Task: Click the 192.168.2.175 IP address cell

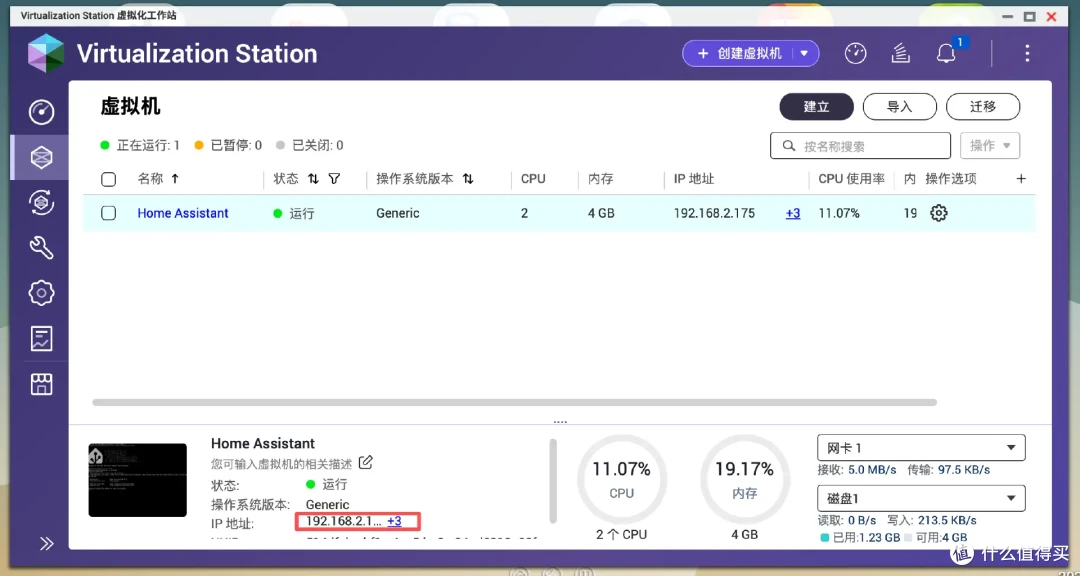Action: 714,213
